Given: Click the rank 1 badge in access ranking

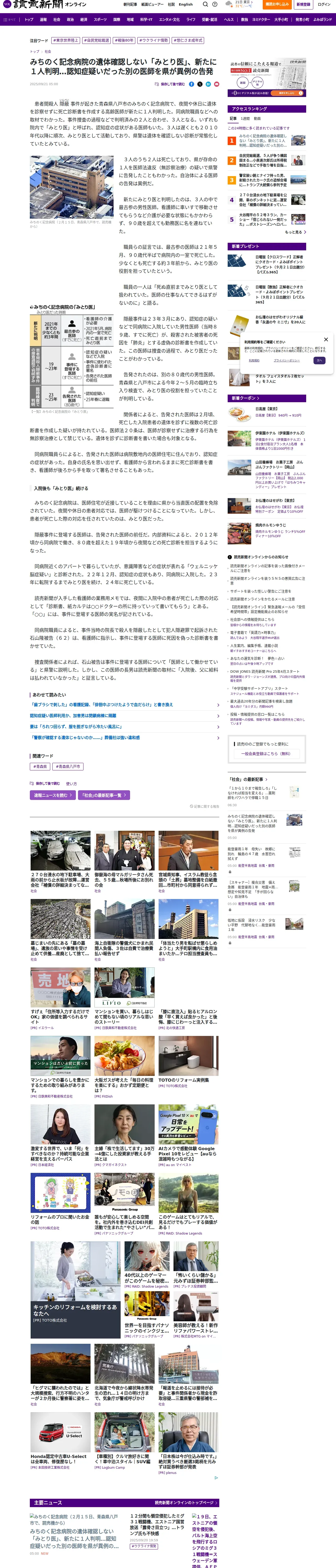Looking at the screenshot, I should 232,141.
